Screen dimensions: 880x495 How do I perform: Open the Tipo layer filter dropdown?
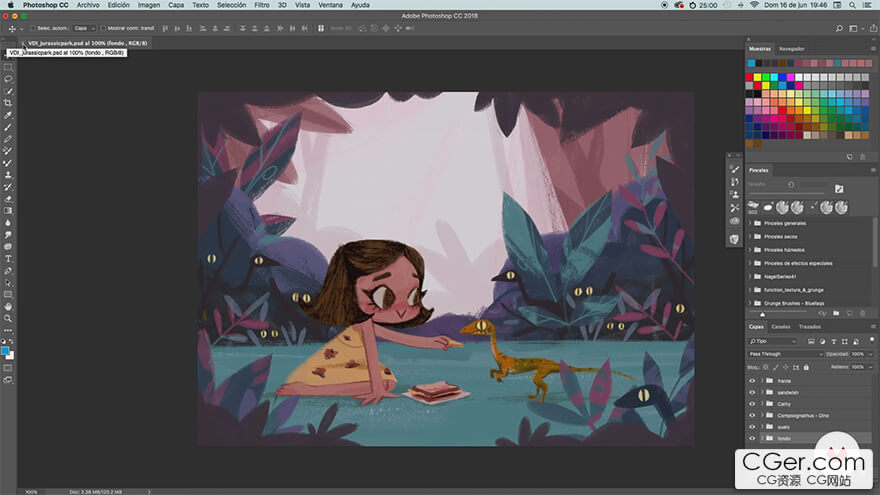click(773, 341)
